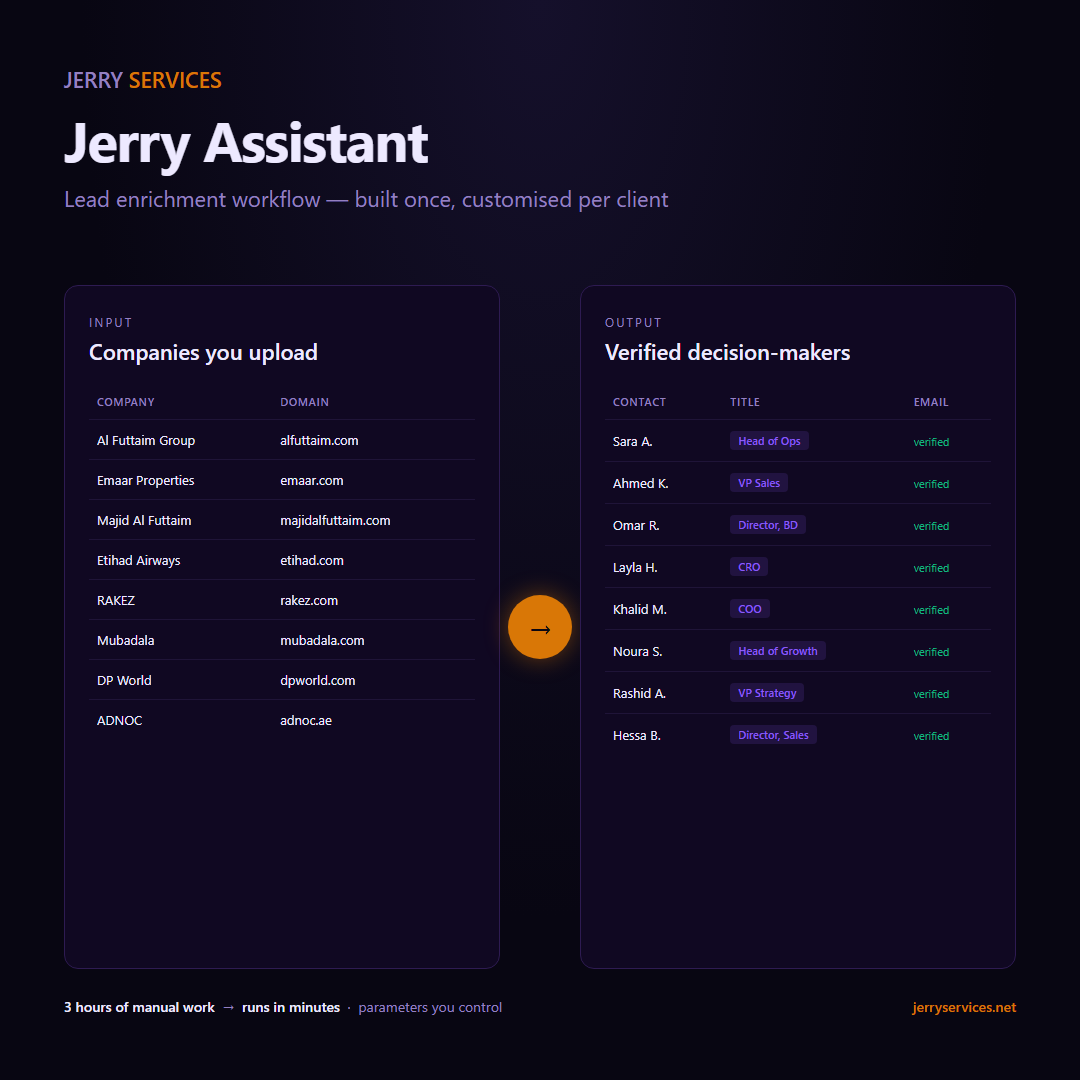
Task: Click the Companies you upload heading
Action: [203, 353]
